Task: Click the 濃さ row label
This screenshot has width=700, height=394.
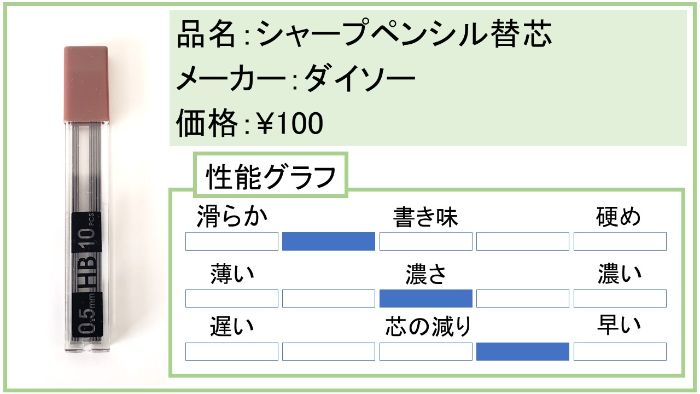Action: [x=425, y=274]
